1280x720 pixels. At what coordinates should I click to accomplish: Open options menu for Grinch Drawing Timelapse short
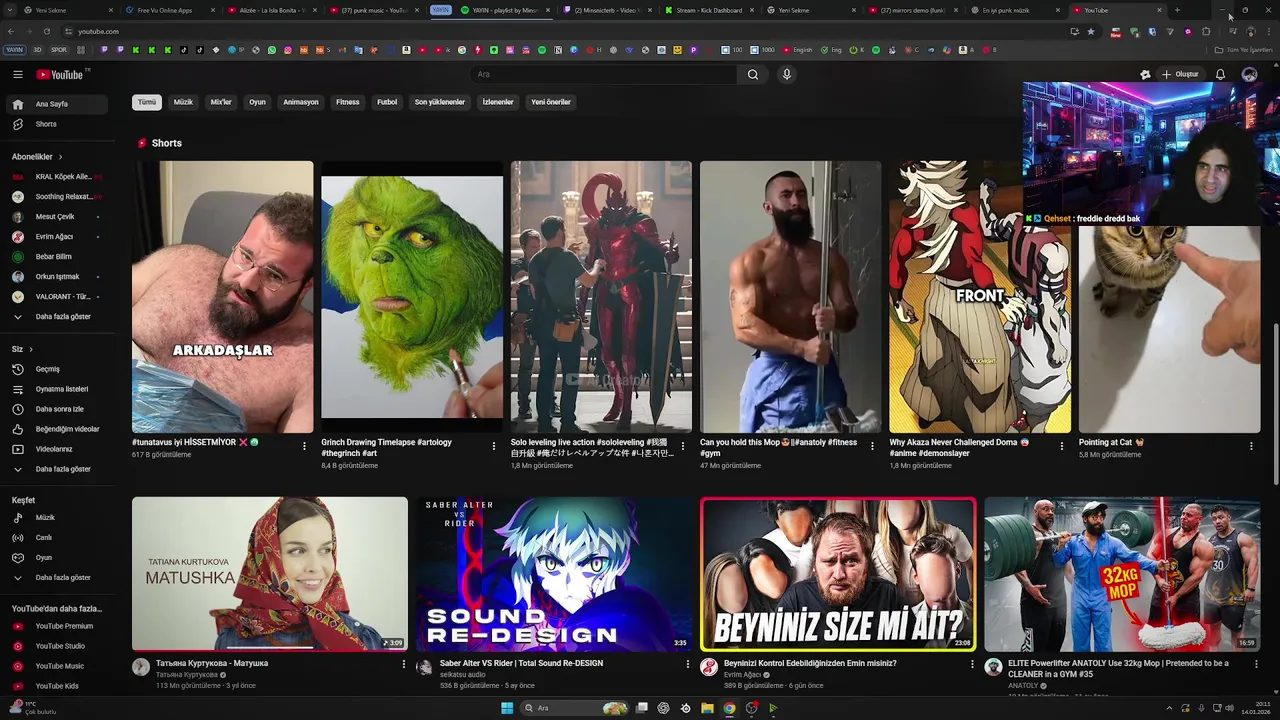click(493, 446)
